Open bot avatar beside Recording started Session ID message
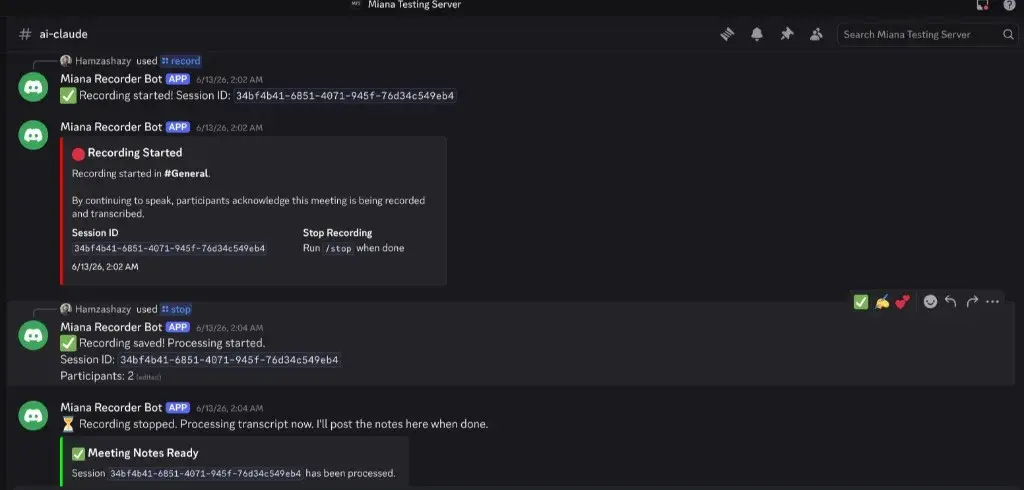 33,87
